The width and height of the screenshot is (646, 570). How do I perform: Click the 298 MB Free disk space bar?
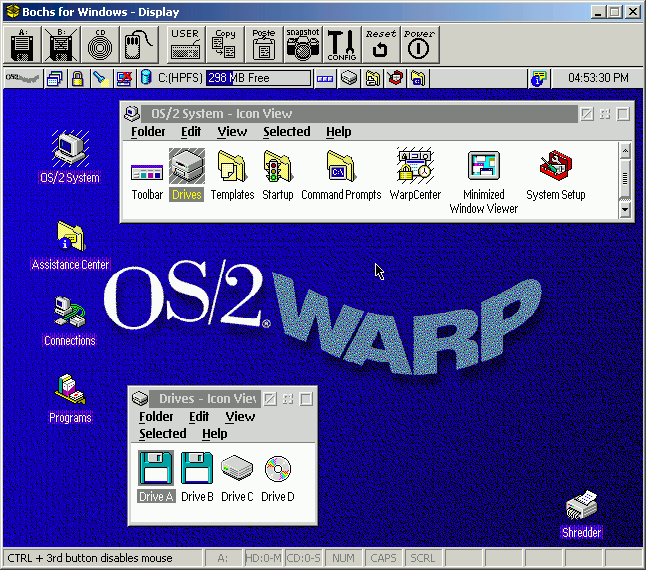(258, 78)
